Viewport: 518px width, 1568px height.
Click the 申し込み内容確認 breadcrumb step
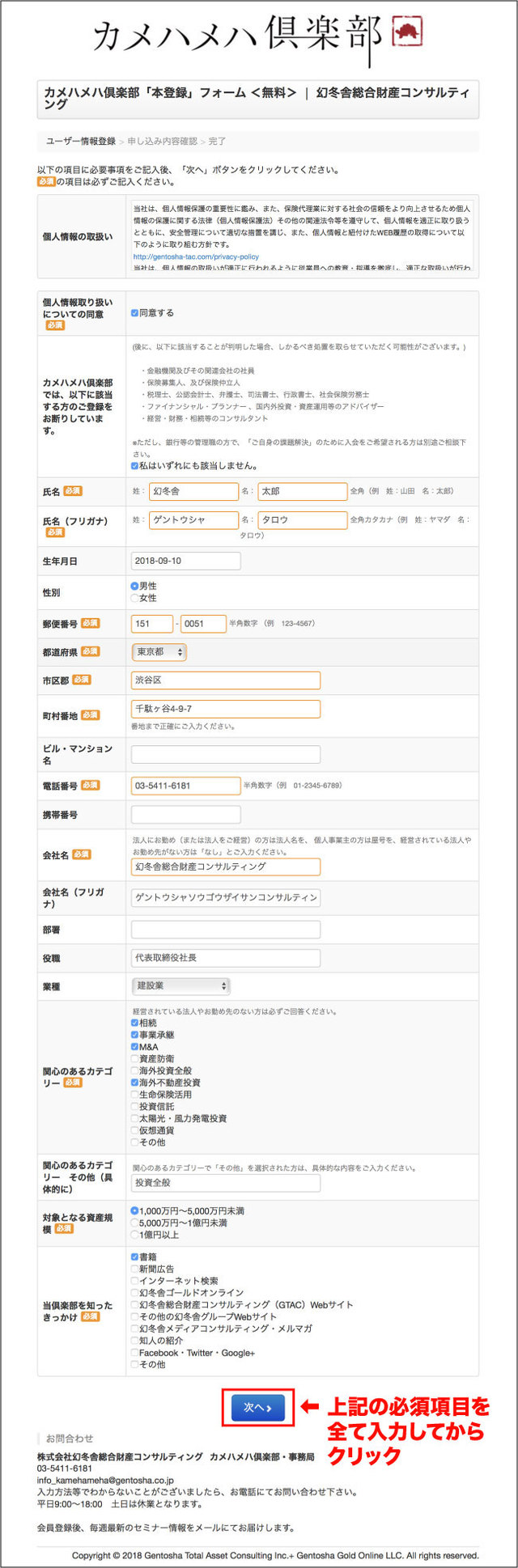coord(162,142)
